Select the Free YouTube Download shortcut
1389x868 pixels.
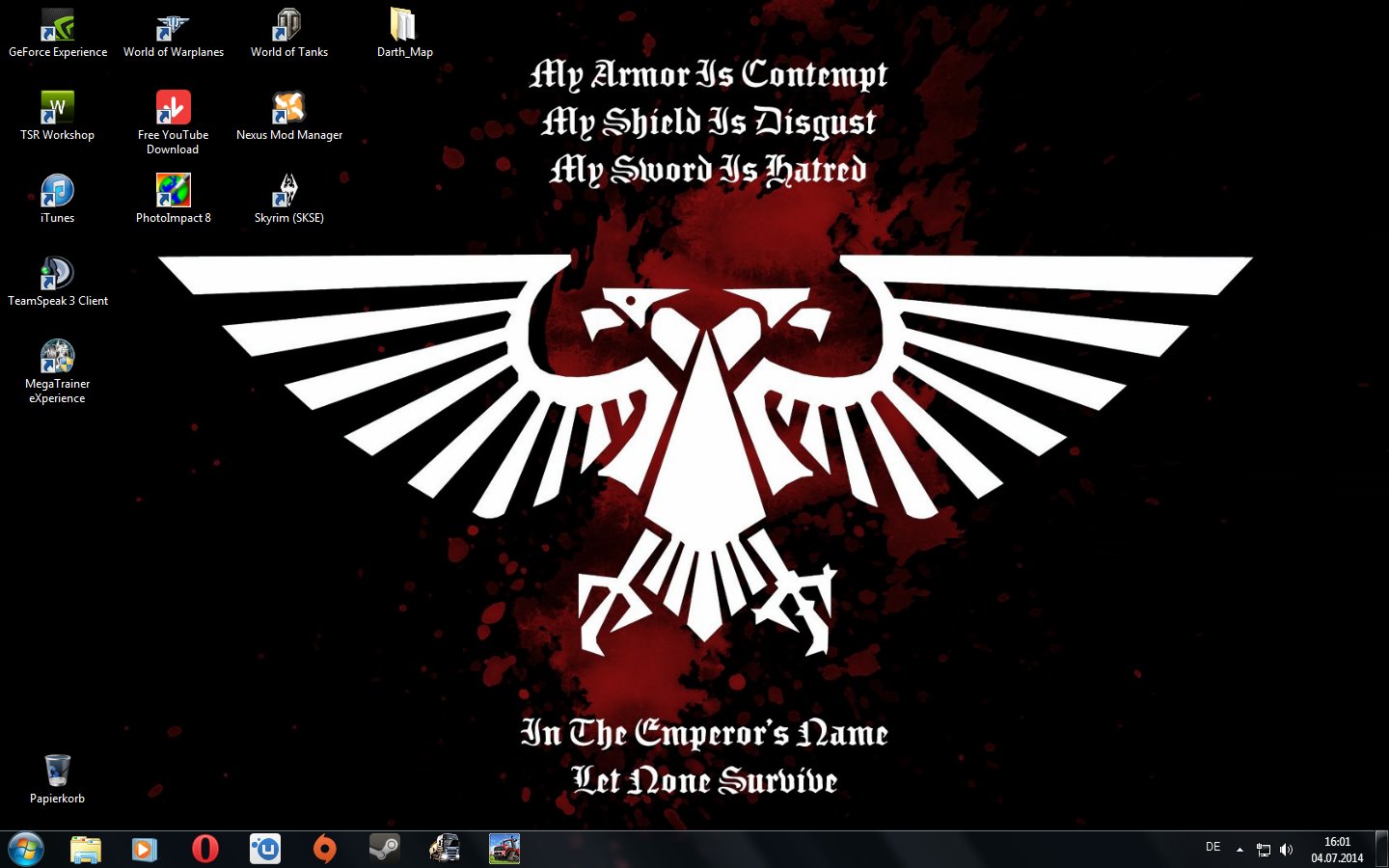173,108
